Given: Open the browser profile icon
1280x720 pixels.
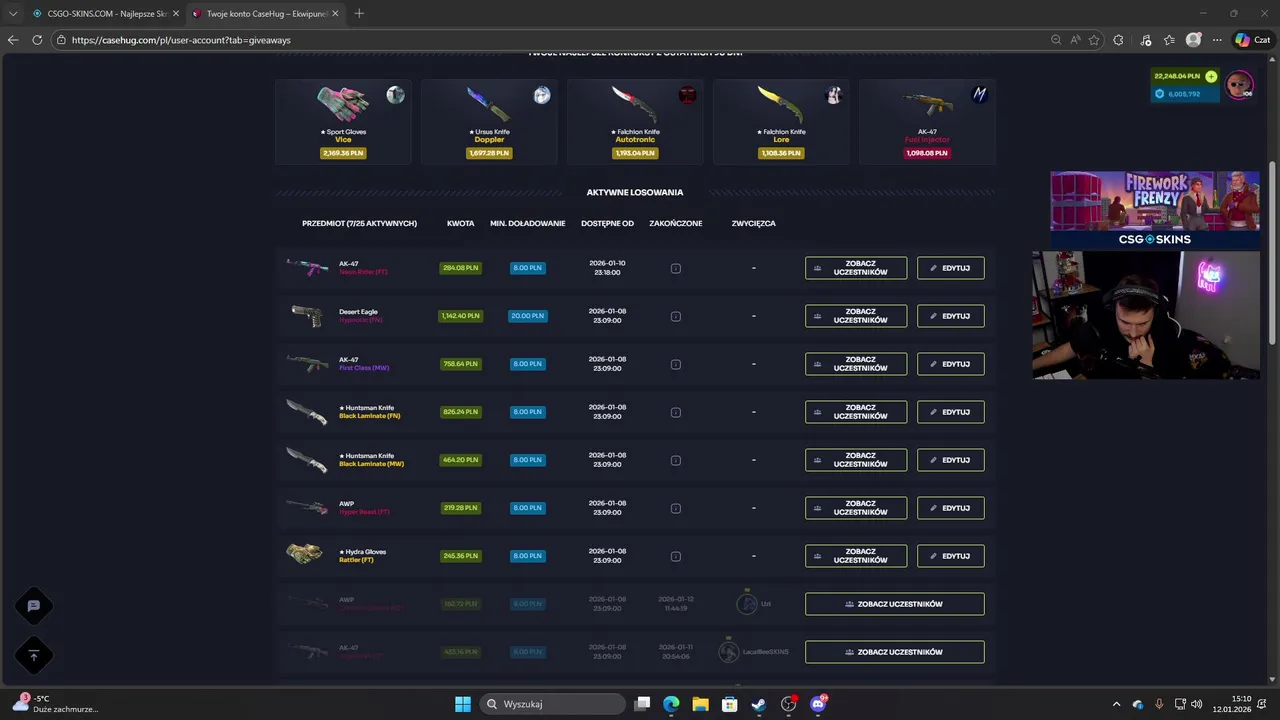Looking at the screenshot, I should (1193, 40).
